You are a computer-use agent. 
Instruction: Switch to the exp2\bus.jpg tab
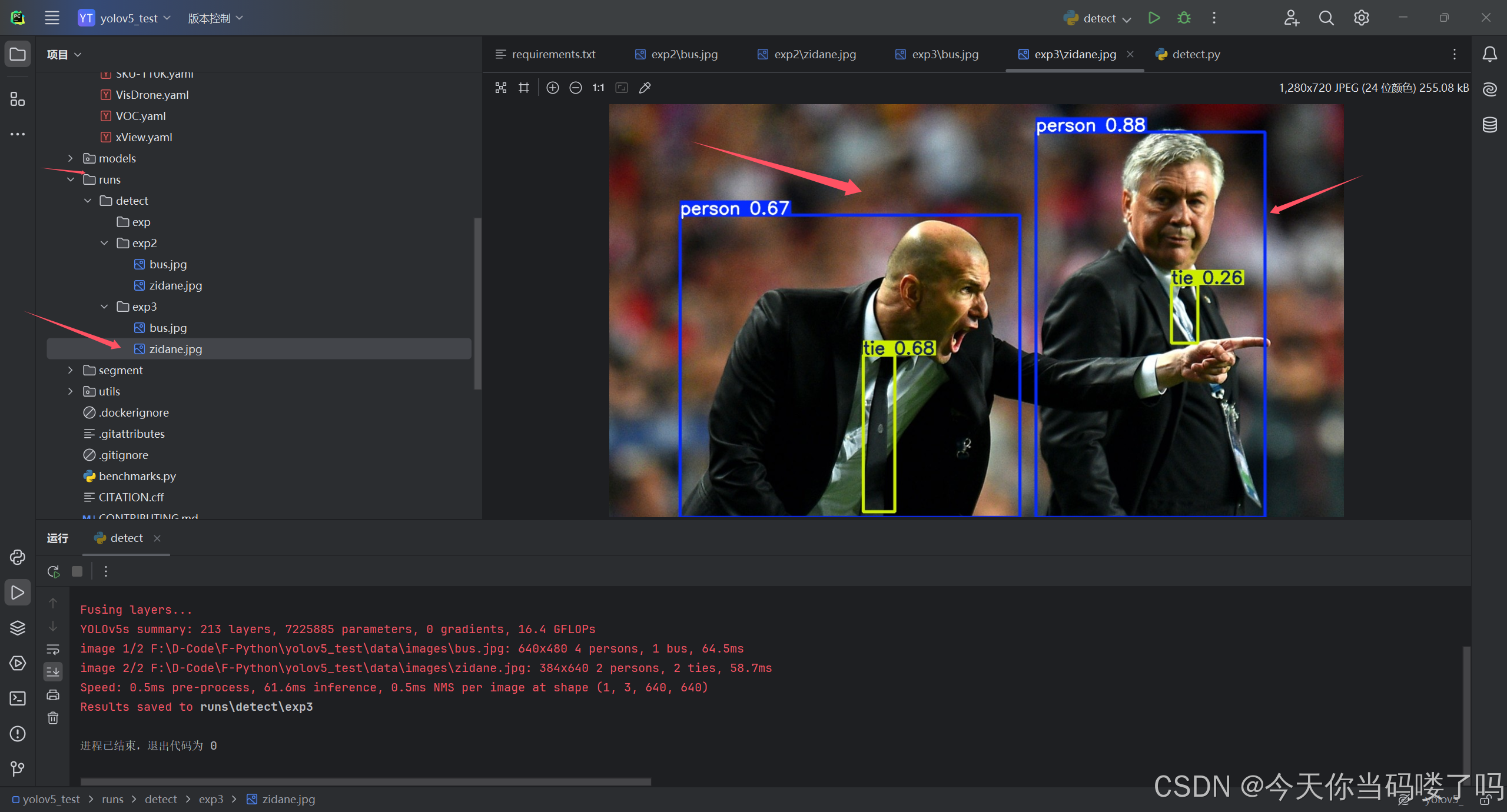[x=683, y=54]
